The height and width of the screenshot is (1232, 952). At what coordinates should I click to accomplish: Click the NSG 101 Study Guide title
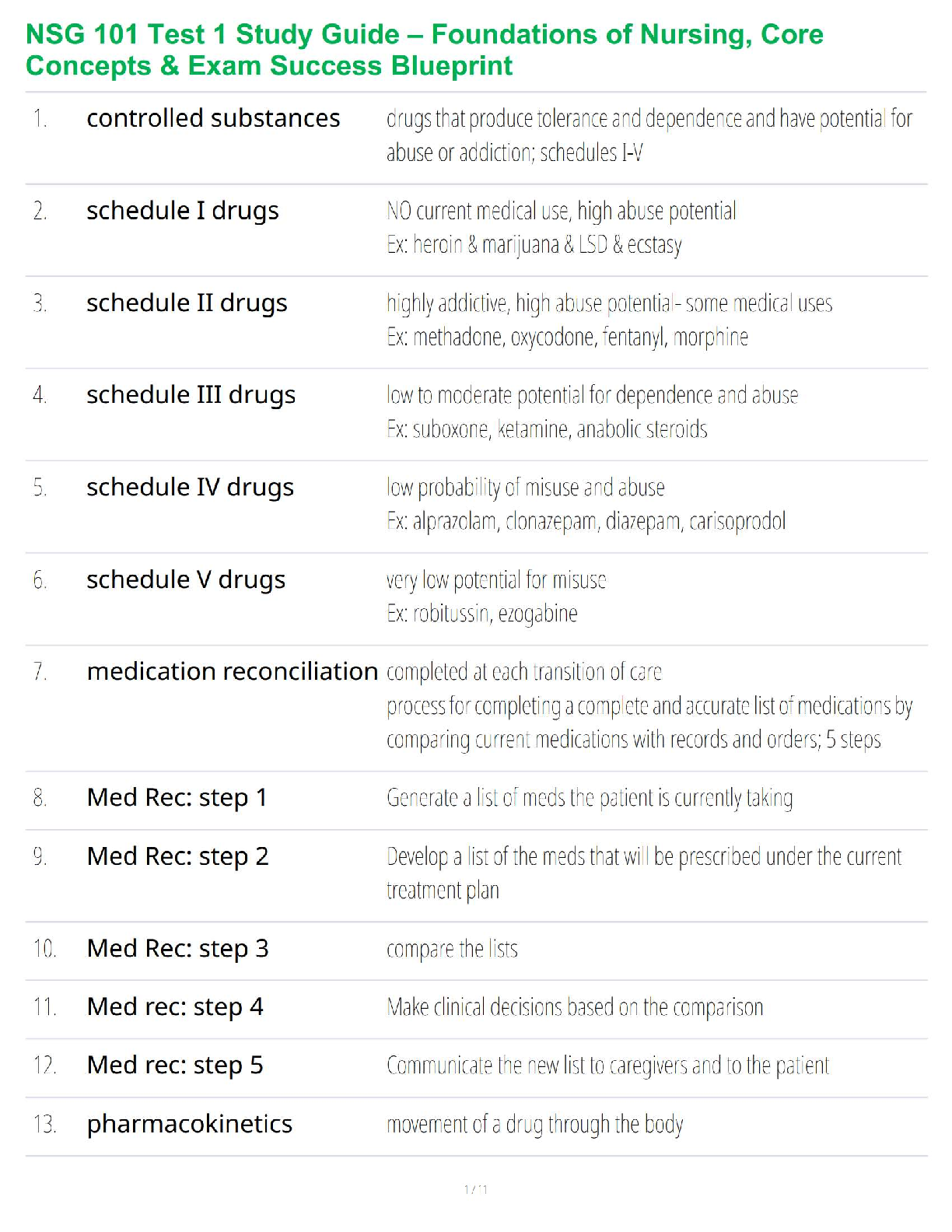(x=424, y=50)
